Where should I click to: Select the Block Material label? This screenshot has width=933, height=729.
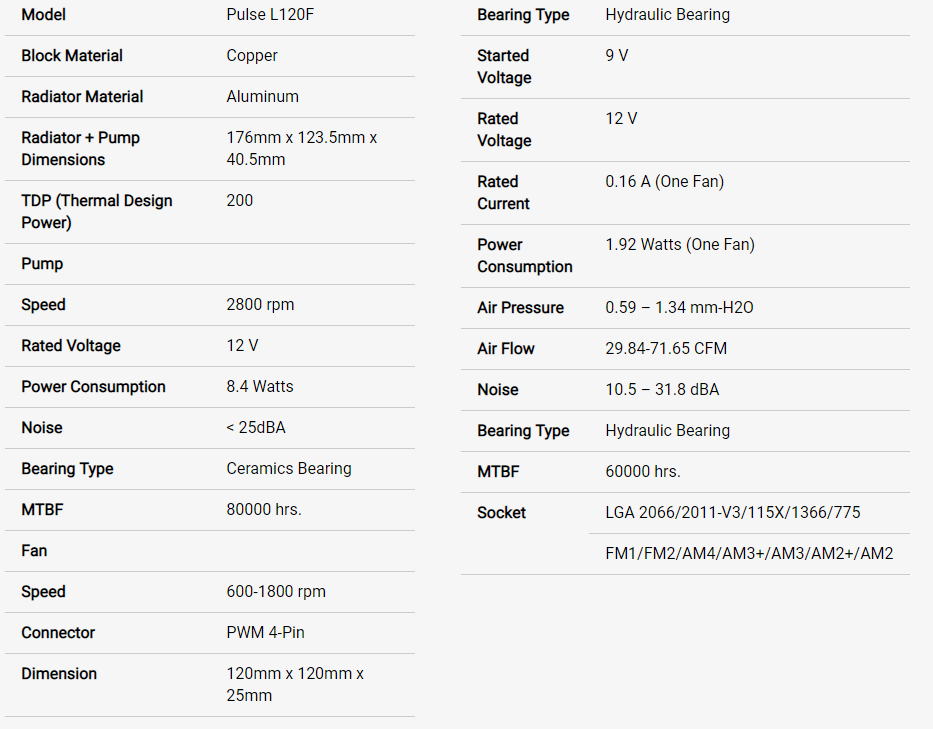tap(72, 56)
